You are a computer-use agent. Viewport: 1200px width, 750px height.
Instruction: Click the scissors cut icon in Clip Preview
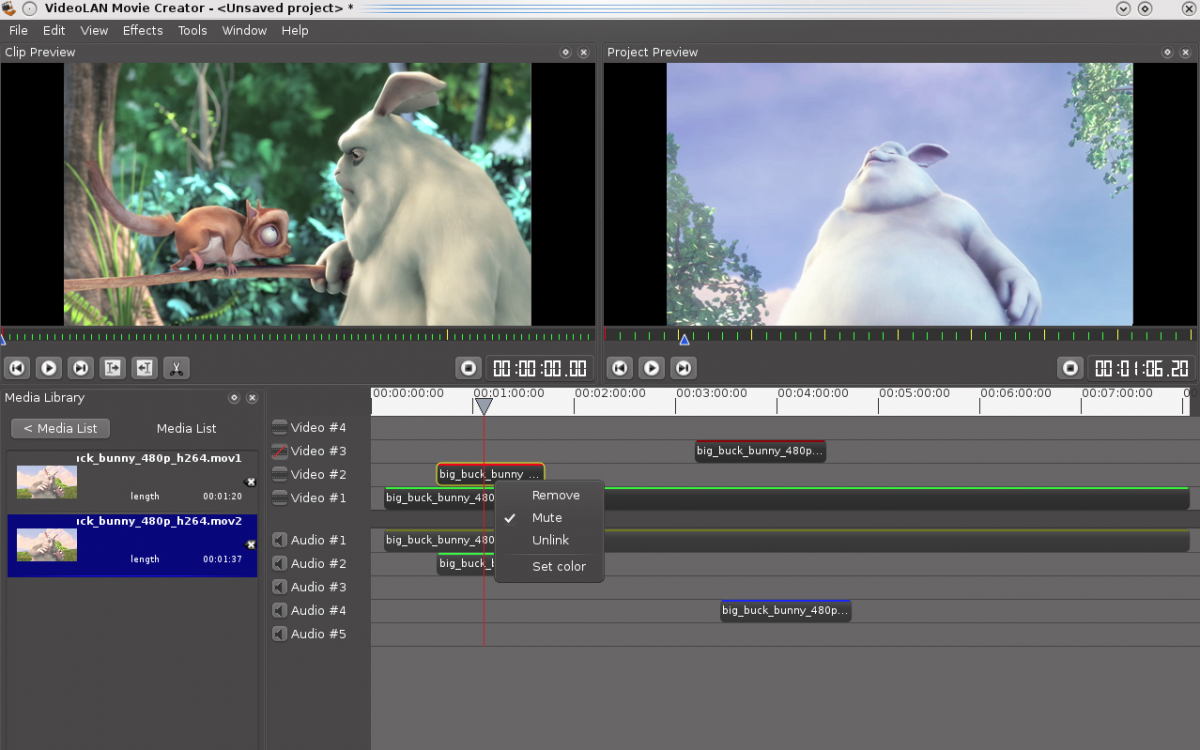[176, 368]
